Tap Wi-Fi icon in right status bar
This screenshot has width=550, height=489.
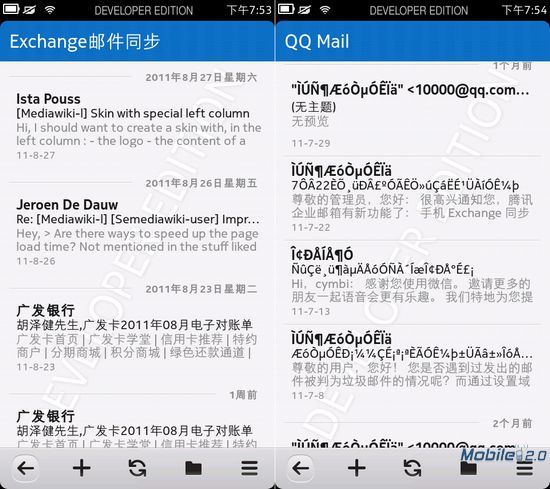325,9
